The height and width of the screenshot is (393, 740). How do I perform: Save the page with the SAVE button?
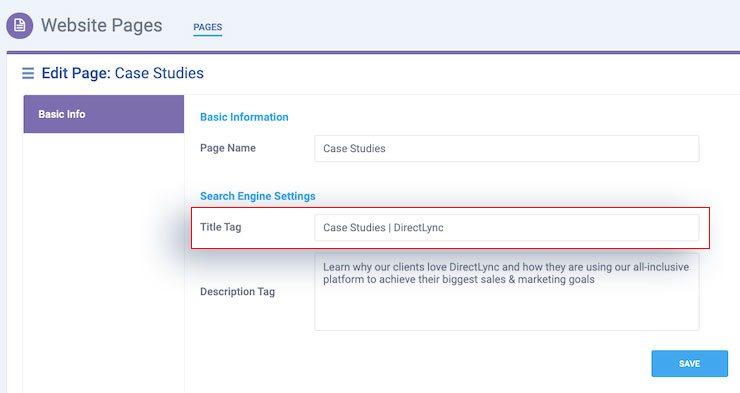tap(690, 363)
